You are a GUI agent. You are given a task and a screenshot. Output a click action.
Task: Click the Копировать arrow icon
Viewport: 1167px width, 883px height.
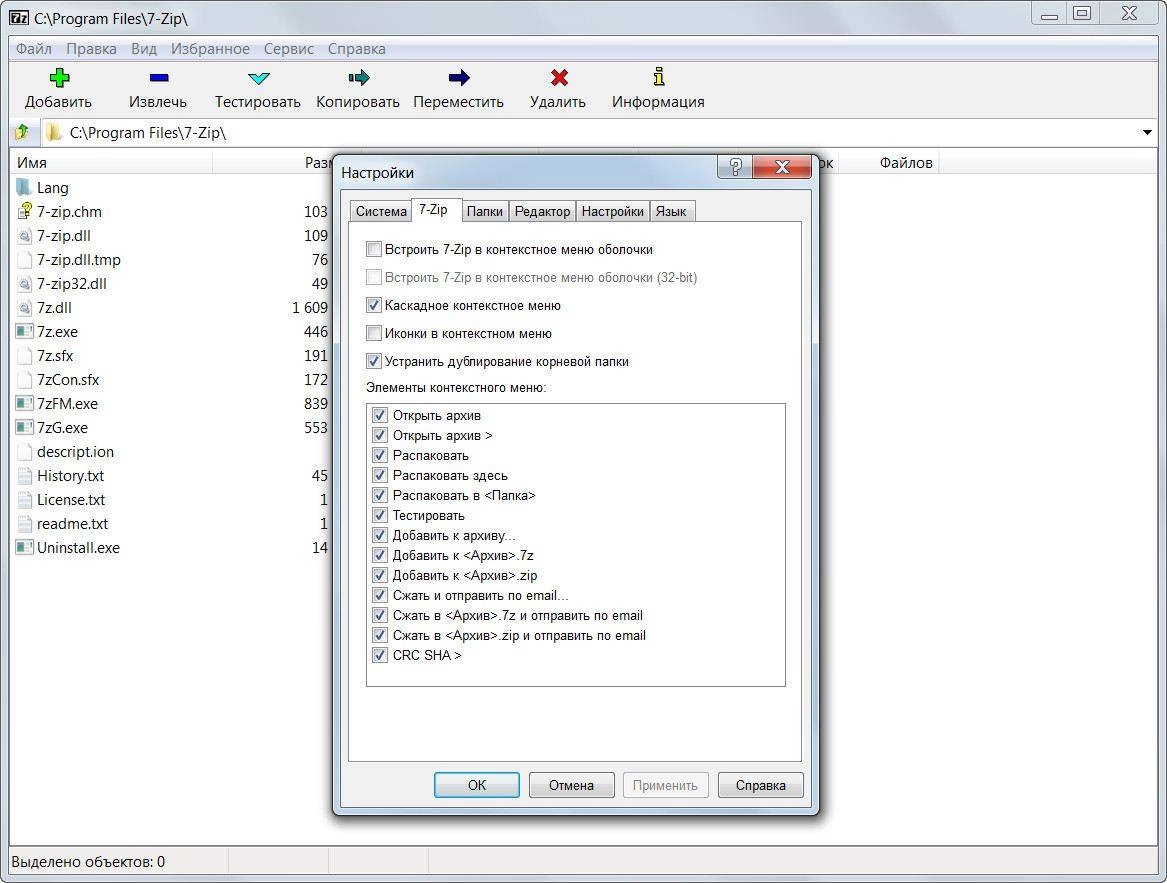tap(358, 77)
